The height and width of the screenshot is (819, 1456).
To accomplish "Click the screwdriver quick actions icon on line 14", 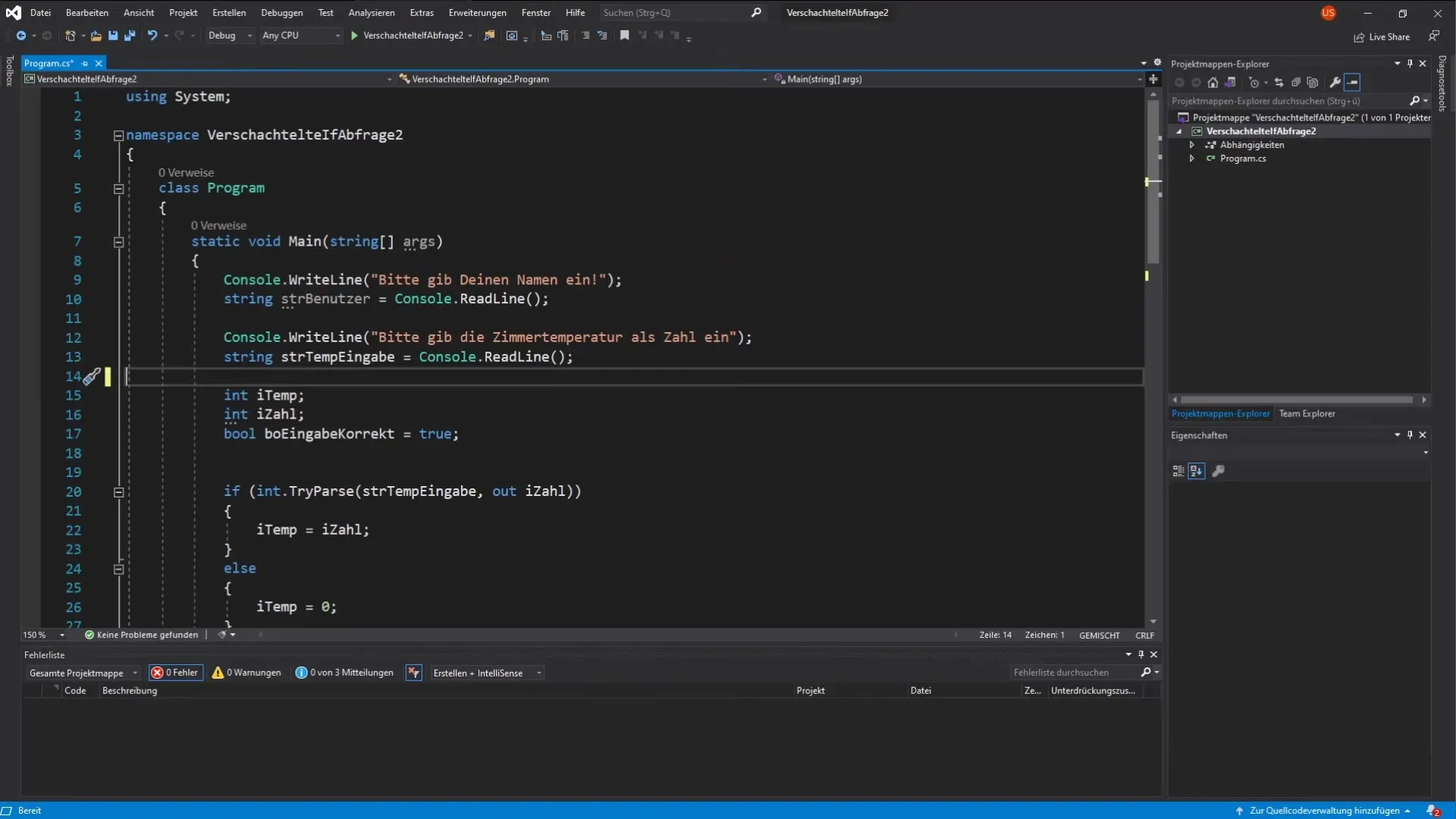I will pyautogui.click(x=91, y=377).
